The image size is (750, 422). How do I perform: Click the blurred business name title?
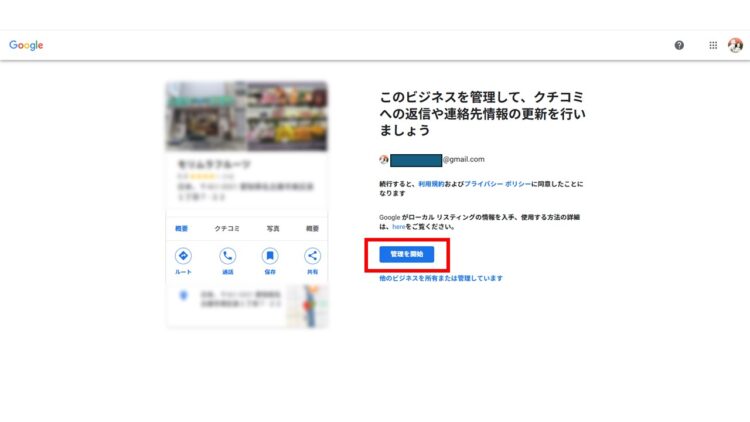coord(214,164)
